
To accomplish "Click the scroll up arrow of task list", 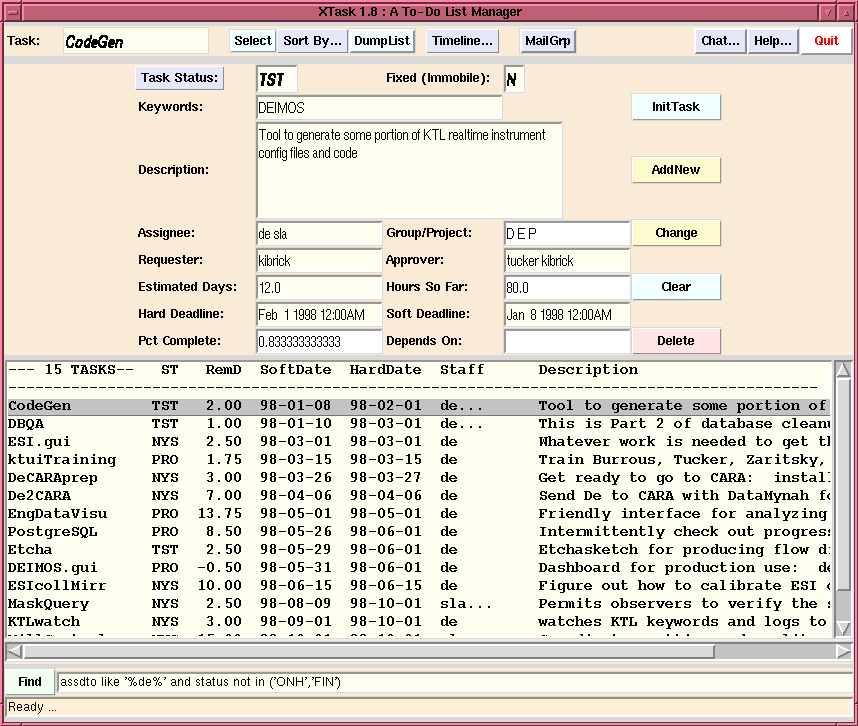I will [x=843, y=371].
